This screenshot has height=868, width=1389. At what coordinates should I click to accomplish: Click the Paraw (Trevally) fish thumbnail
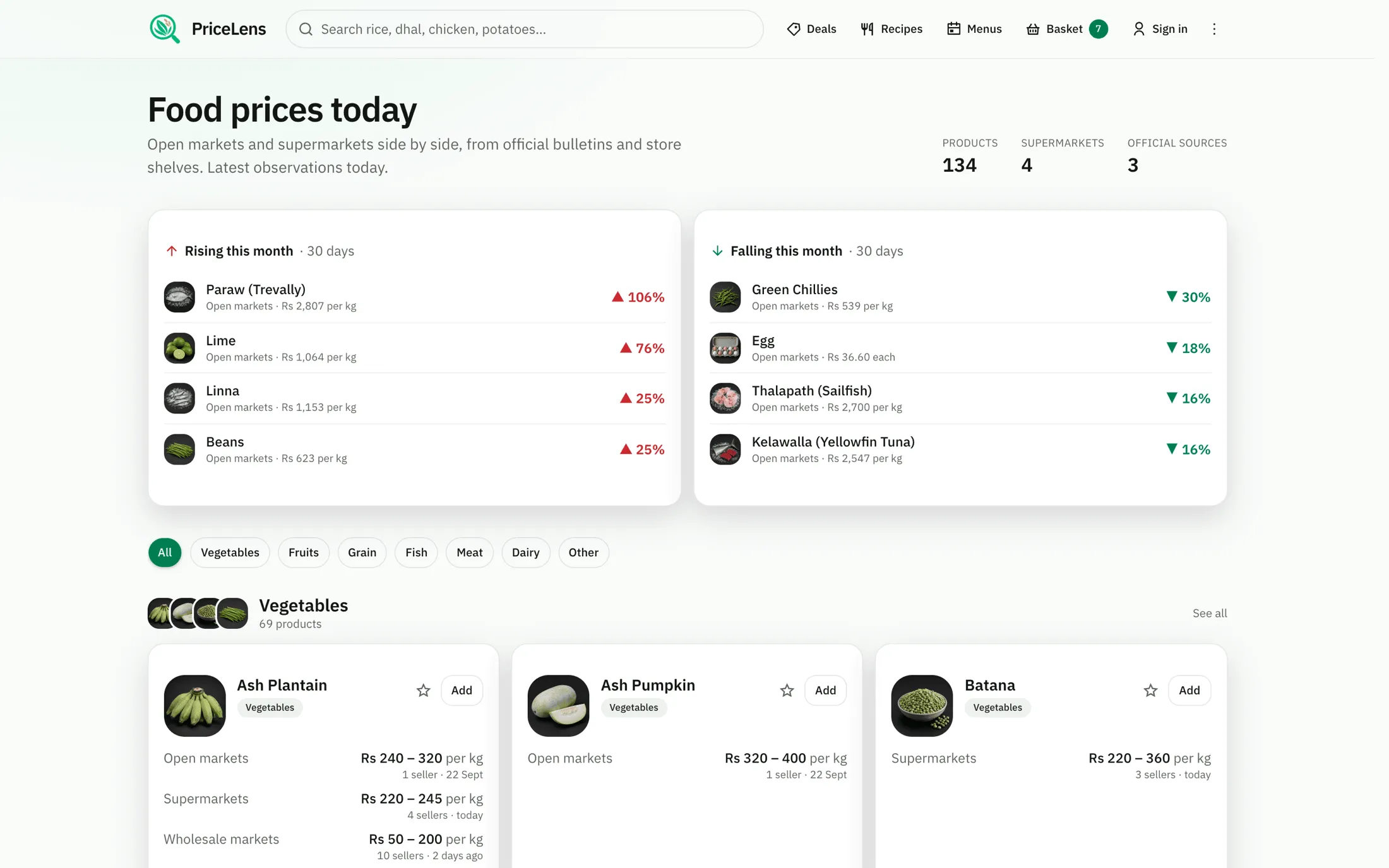point(179,297)
